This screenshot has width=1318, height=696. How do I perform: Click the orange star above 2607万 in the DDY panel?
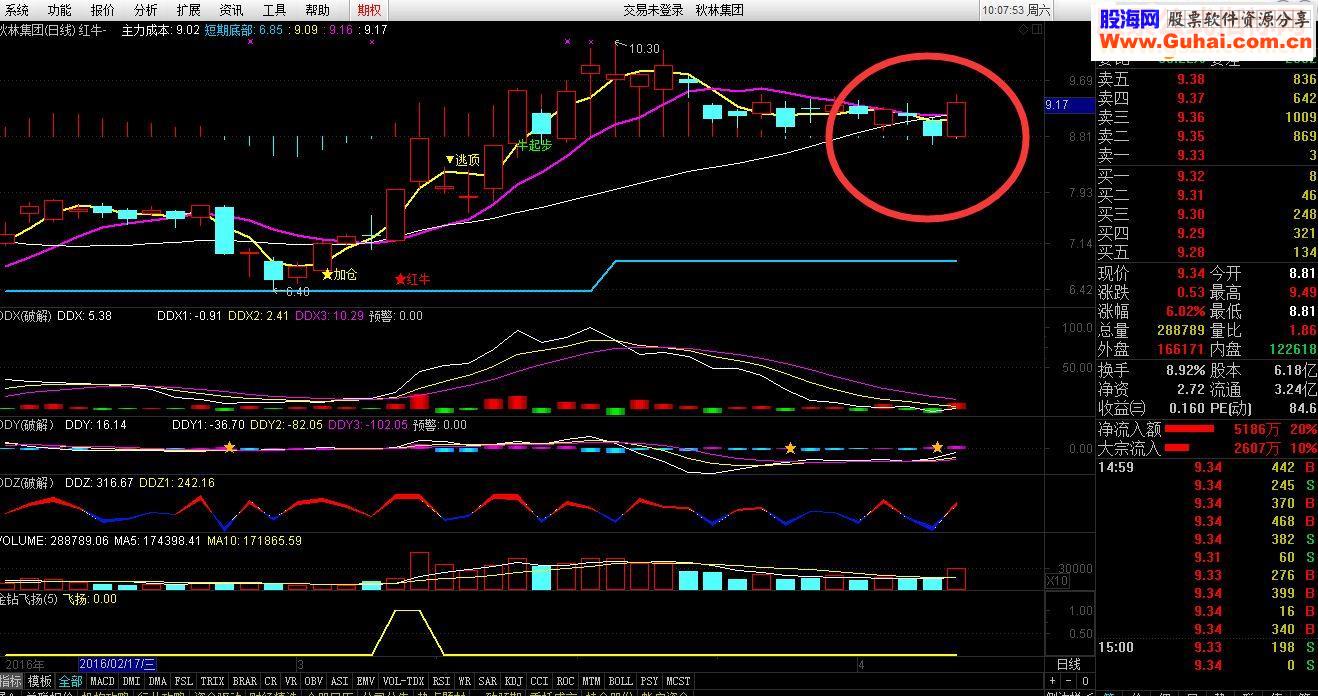pyautogui.click(x=937, y=447)
